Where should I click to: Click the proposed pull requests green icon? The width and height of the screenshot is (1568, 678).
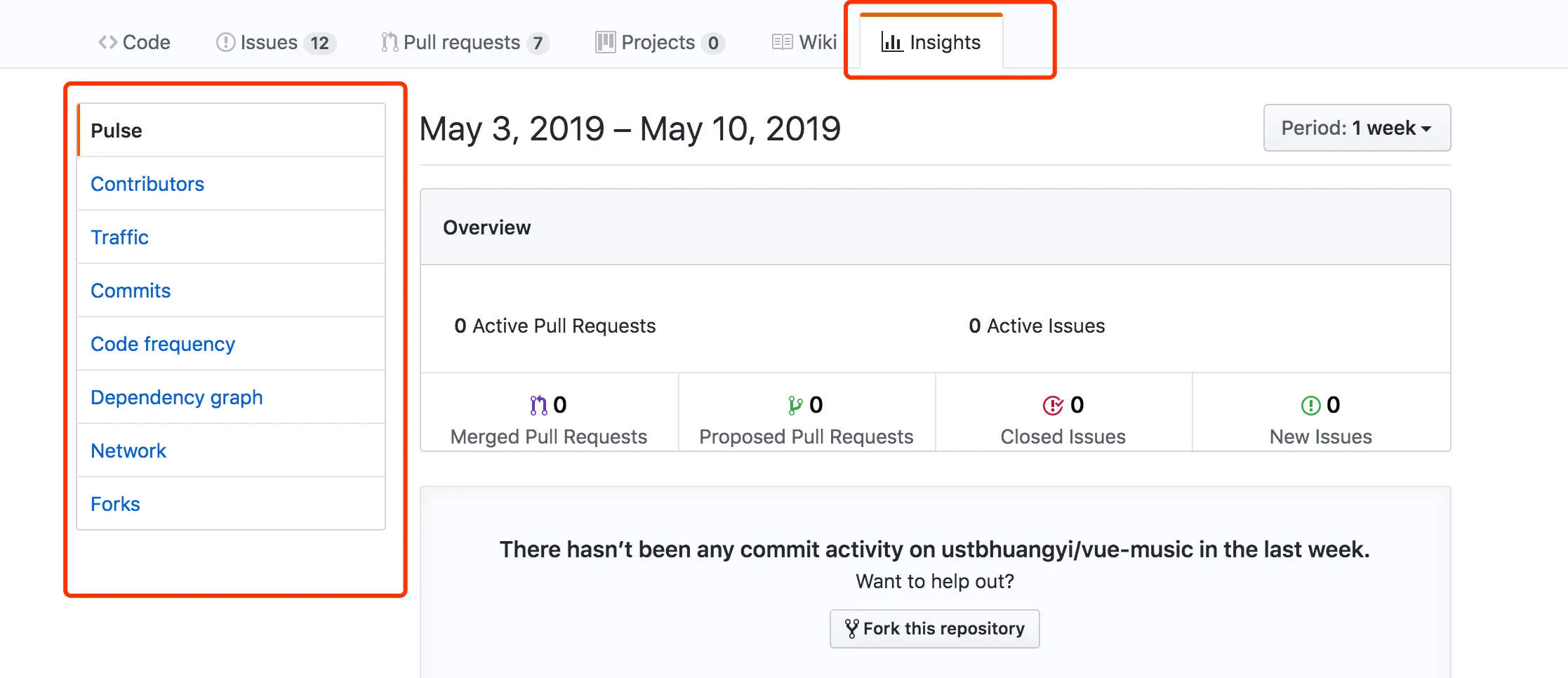(795, 405)
